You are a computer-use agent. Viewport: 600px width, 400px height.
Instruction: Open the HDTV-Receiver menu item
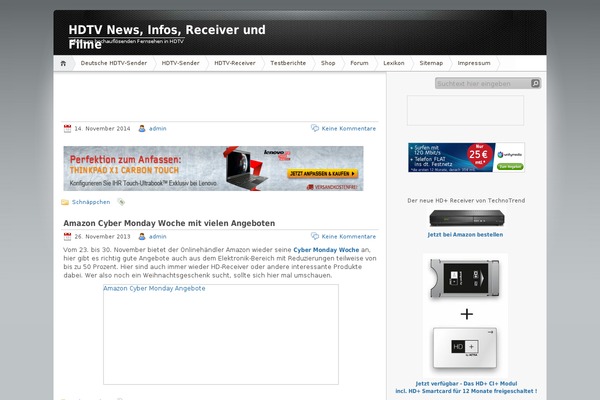click(234, 62)
